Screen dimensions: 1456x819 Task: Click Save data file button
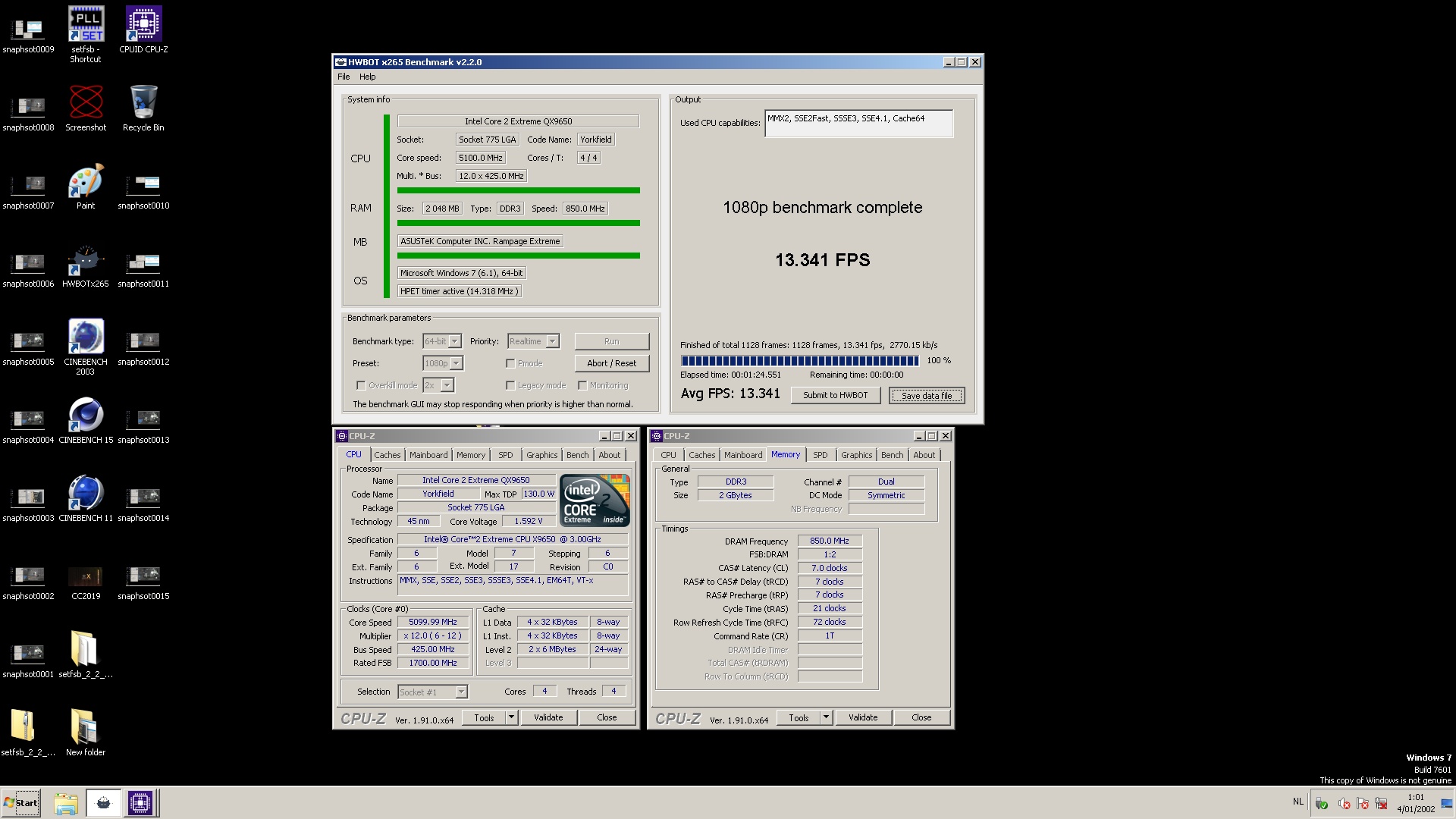[x=927, y=395]
